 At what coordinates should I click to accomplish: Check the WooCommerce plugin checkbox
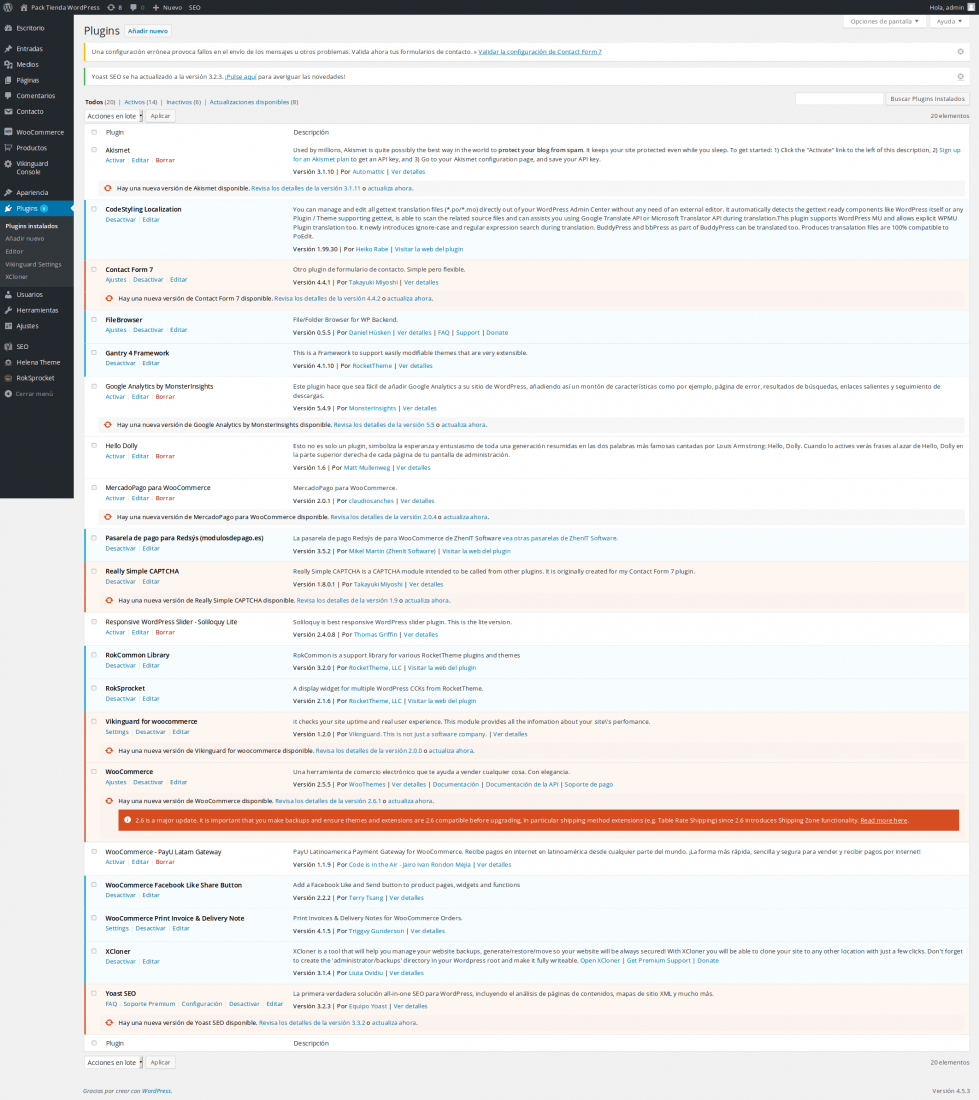coord(94,772)
